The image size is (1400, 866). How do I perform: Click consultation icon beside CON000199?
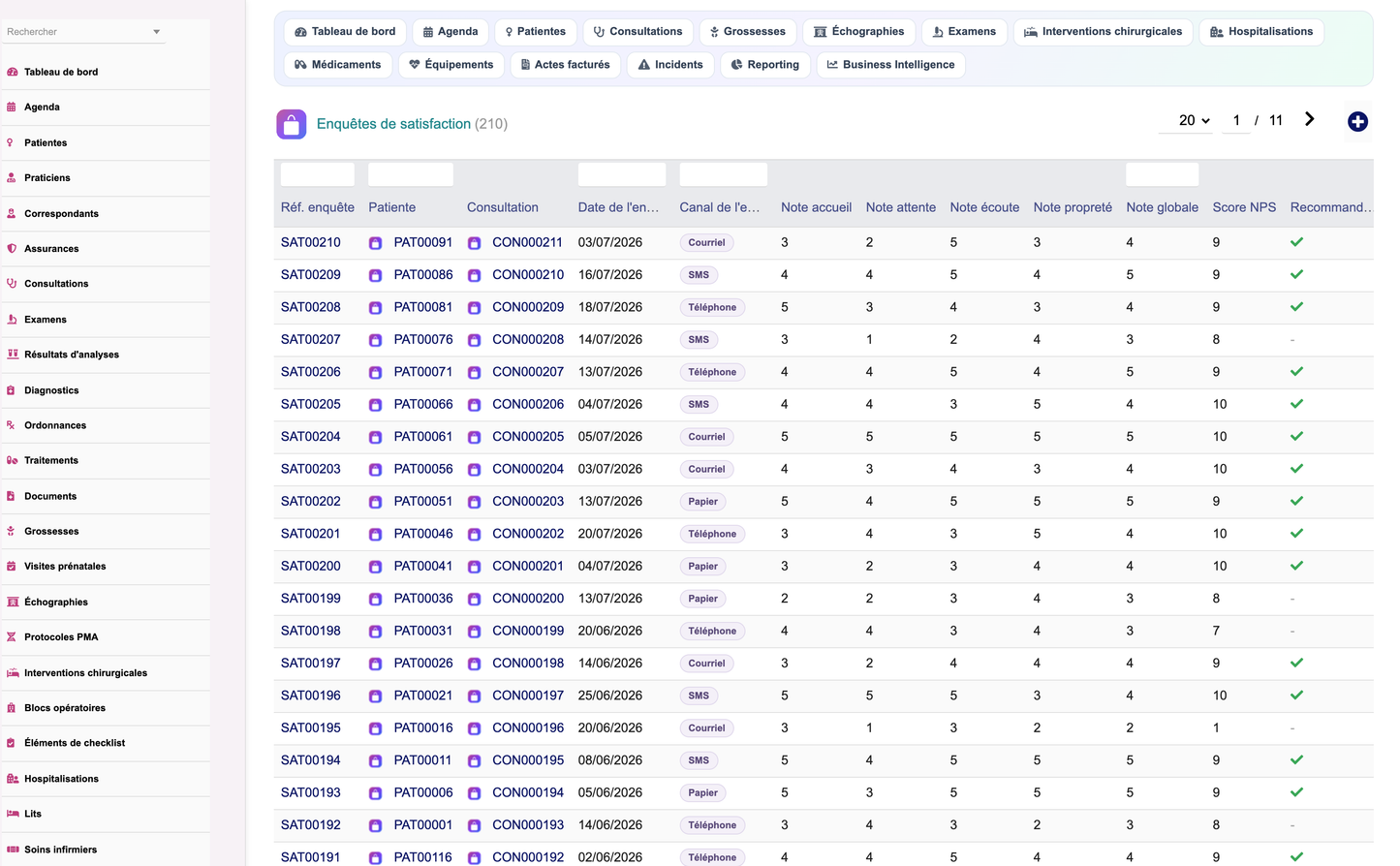(x=474, y=632)
